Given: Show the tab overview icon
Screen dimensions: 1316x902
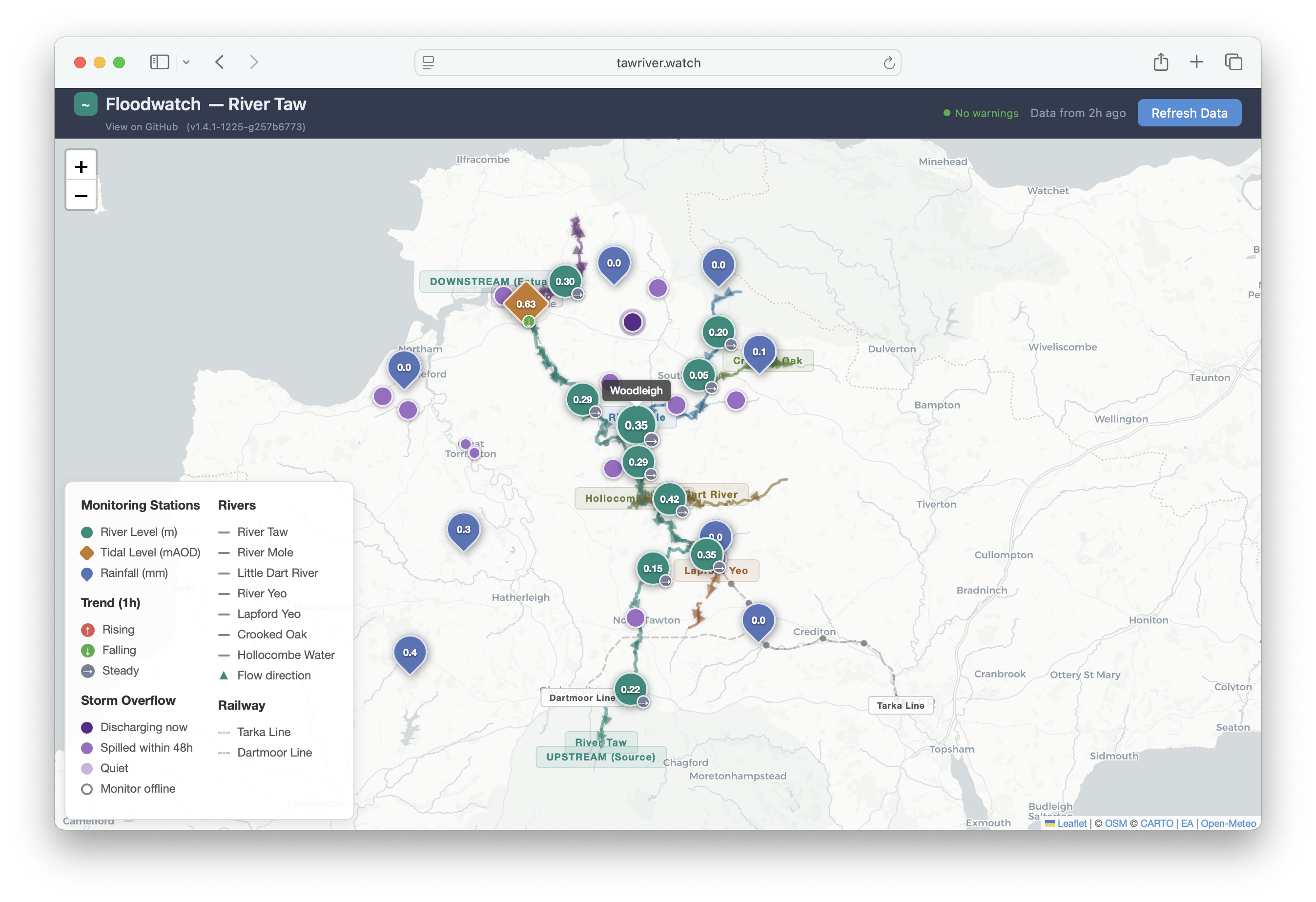Looking at the screenshot, I should click(x=1233, y=61).
